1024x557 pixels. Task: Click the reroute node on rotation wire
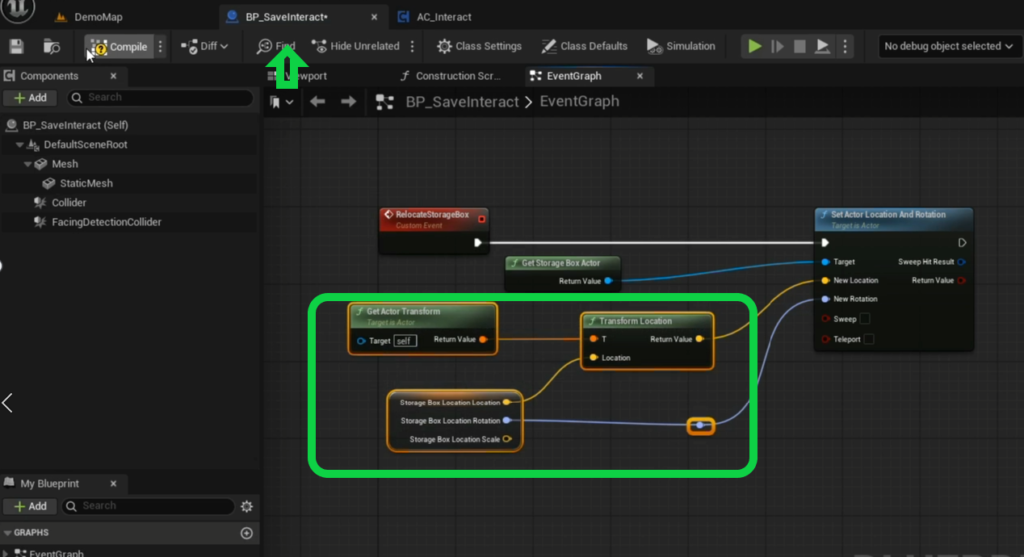(x=700, y=426)
